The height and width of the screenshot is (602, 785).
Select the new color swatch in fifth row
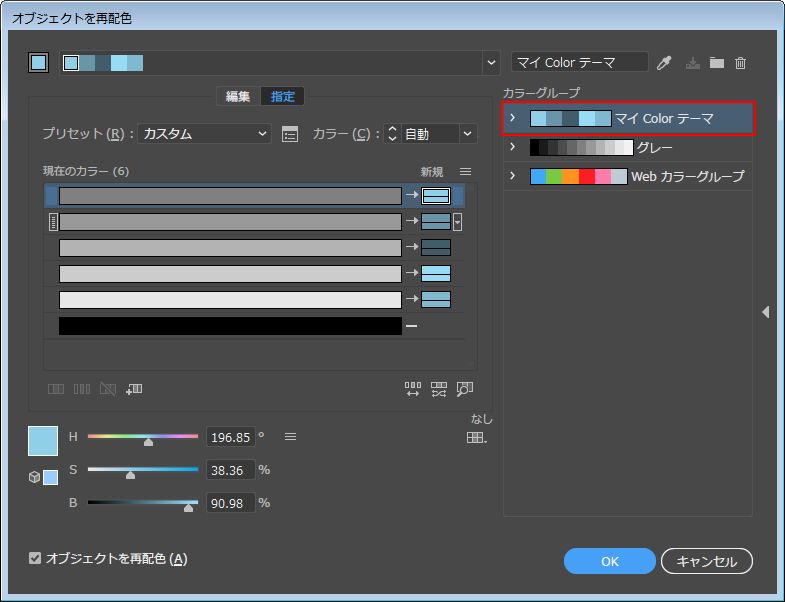pos(436,300)
